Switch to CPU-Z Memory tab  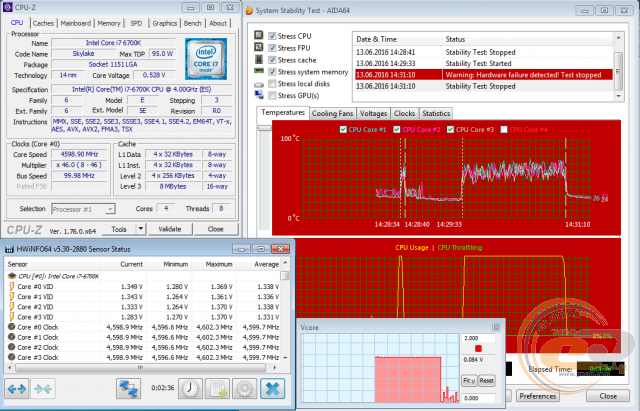[109, 23]
